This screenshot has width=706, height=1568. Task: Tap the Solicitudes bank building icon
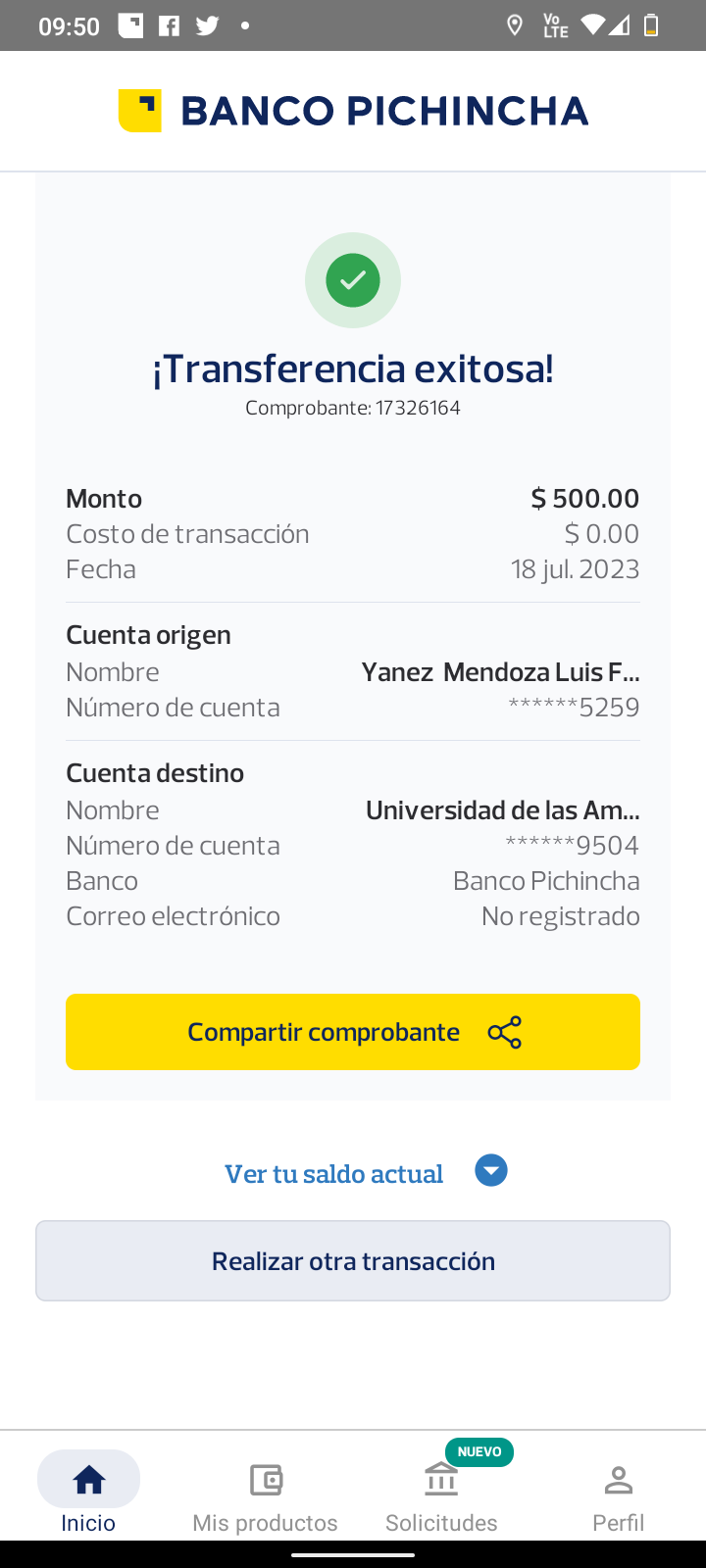441,1479
